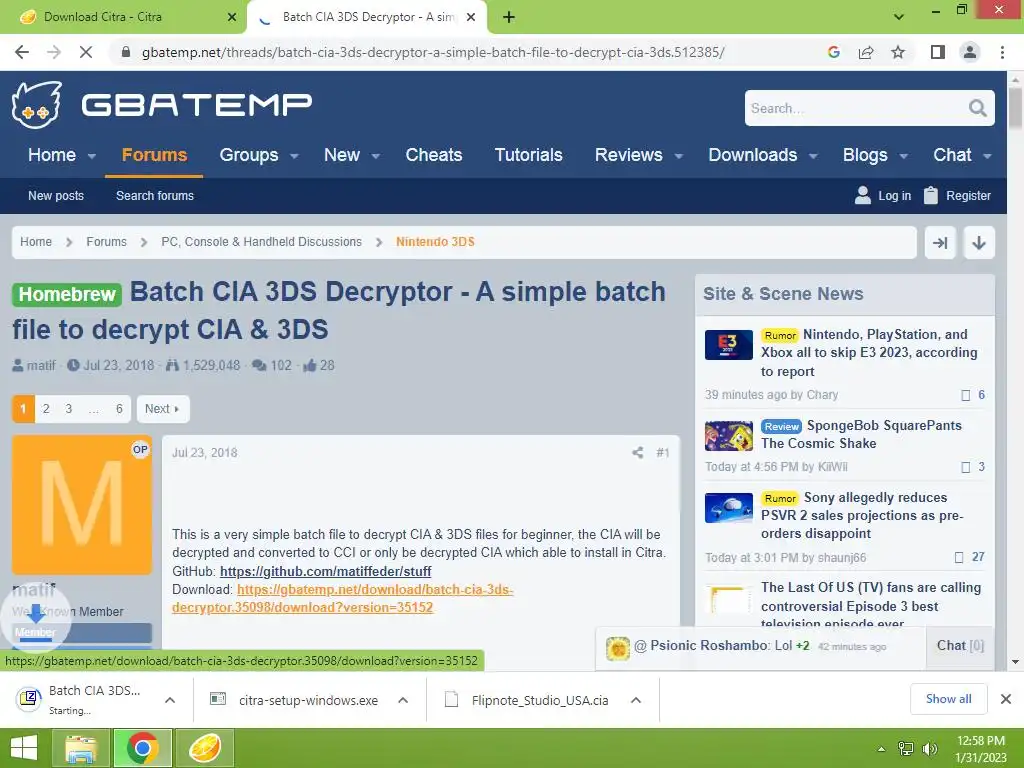Click the Google icon in address bar
The width and height of the screenshot is (1024, 768).
[x=833, y=52]
